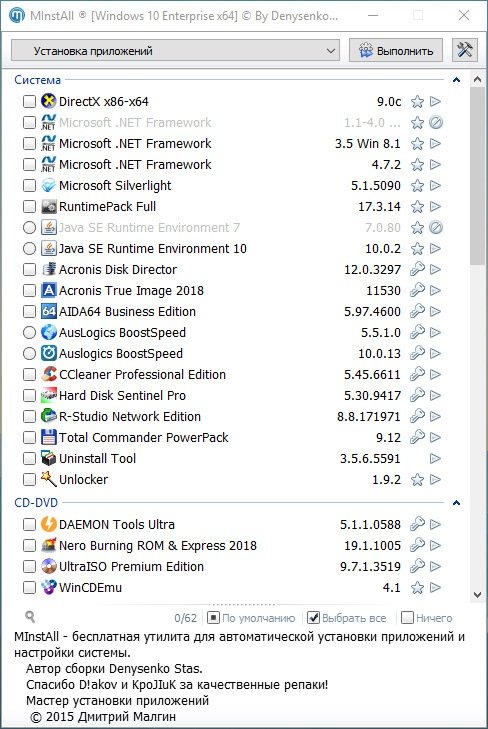Image resolution: width=488 pixels, height=729 pixels.
Task: Collapse the Система section
Action: click(x=456, y=80)
